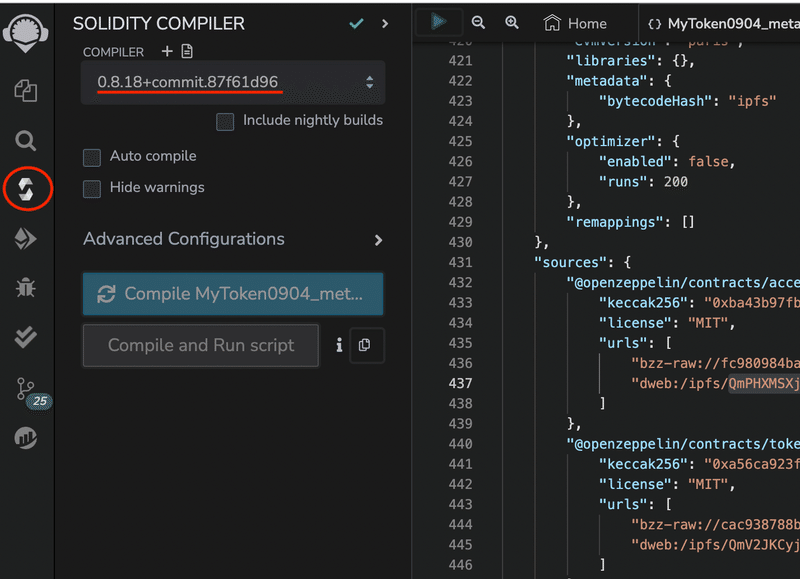Zoom out the editor font
This screenshot has height=579, width=800.
(x=478, y=22)
